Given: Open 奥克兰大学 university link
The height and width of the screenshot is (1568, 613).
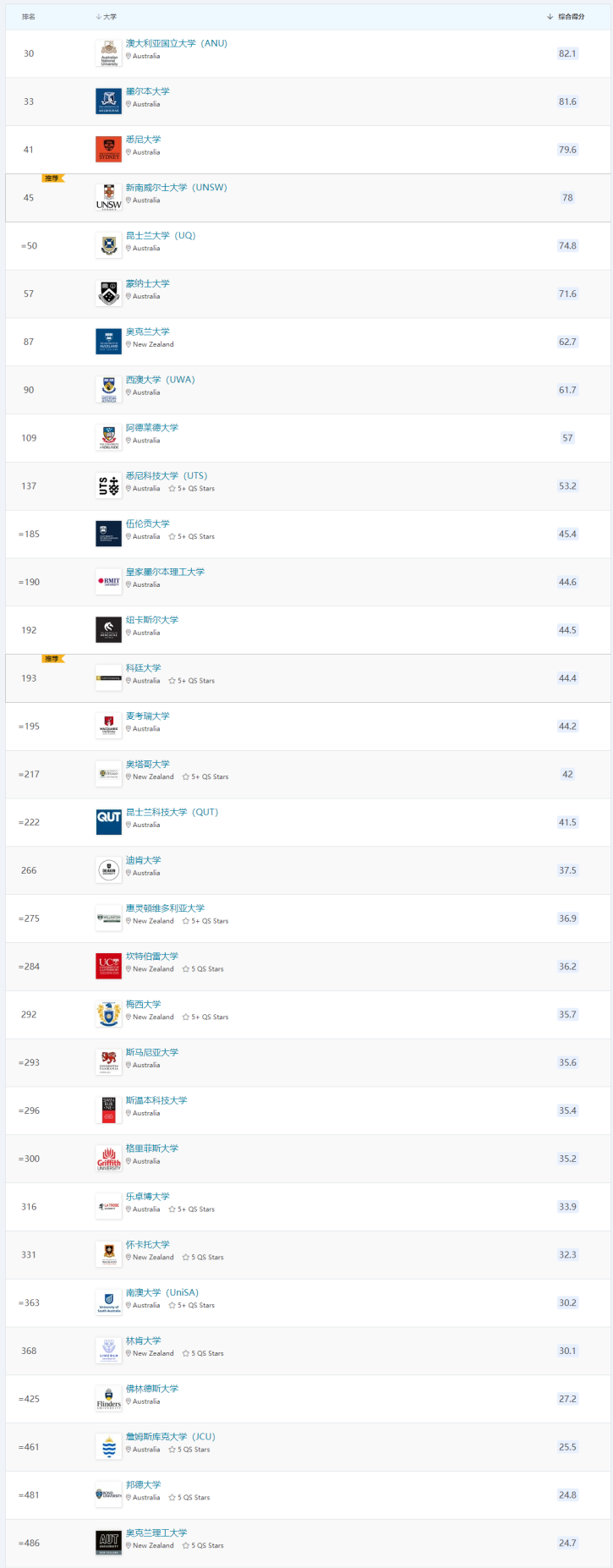Looking at the screenshot, I should point(147,332).
